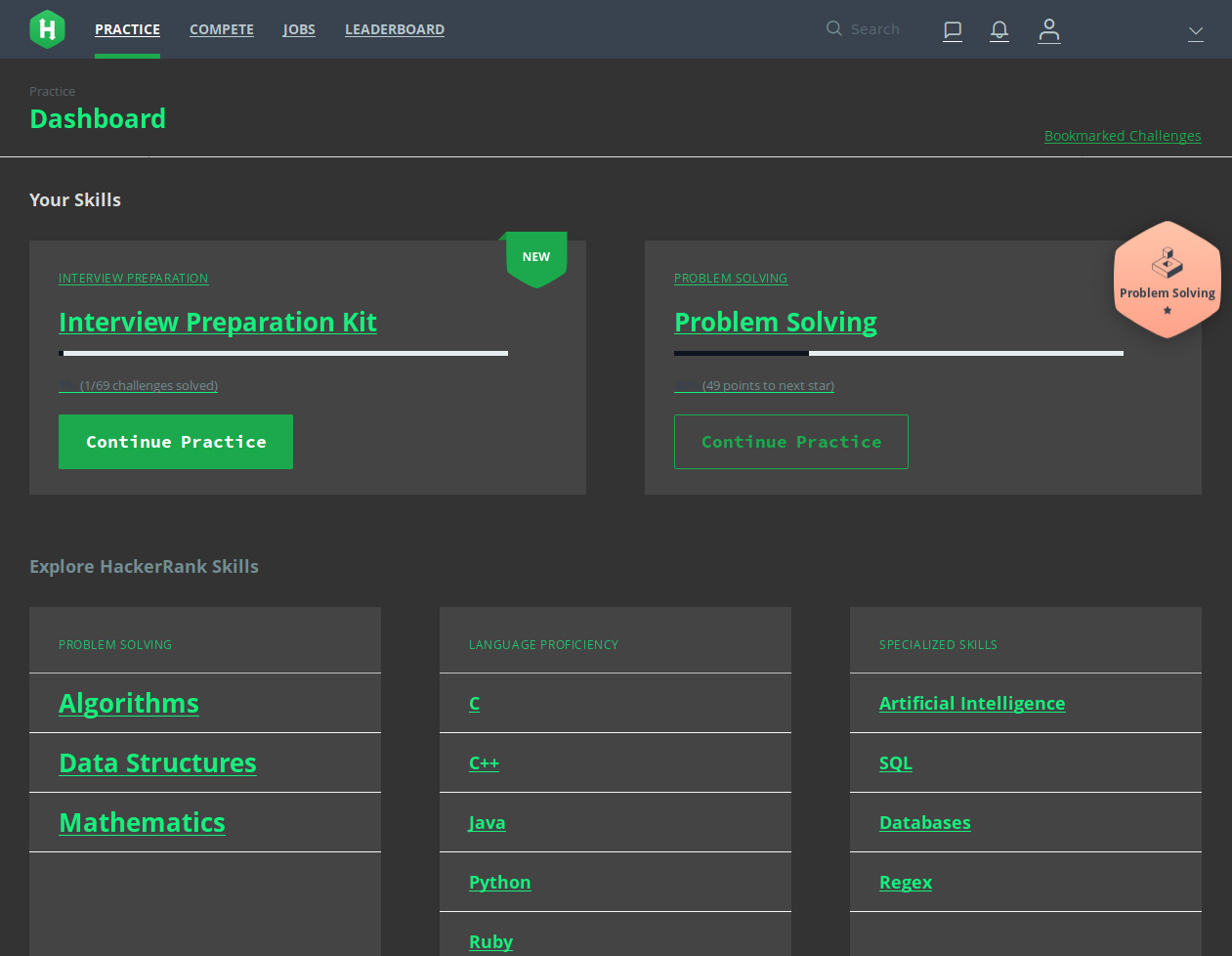Open the Databases skill
The width and height of the screenshot is (1232, 956).
[925, 822]
